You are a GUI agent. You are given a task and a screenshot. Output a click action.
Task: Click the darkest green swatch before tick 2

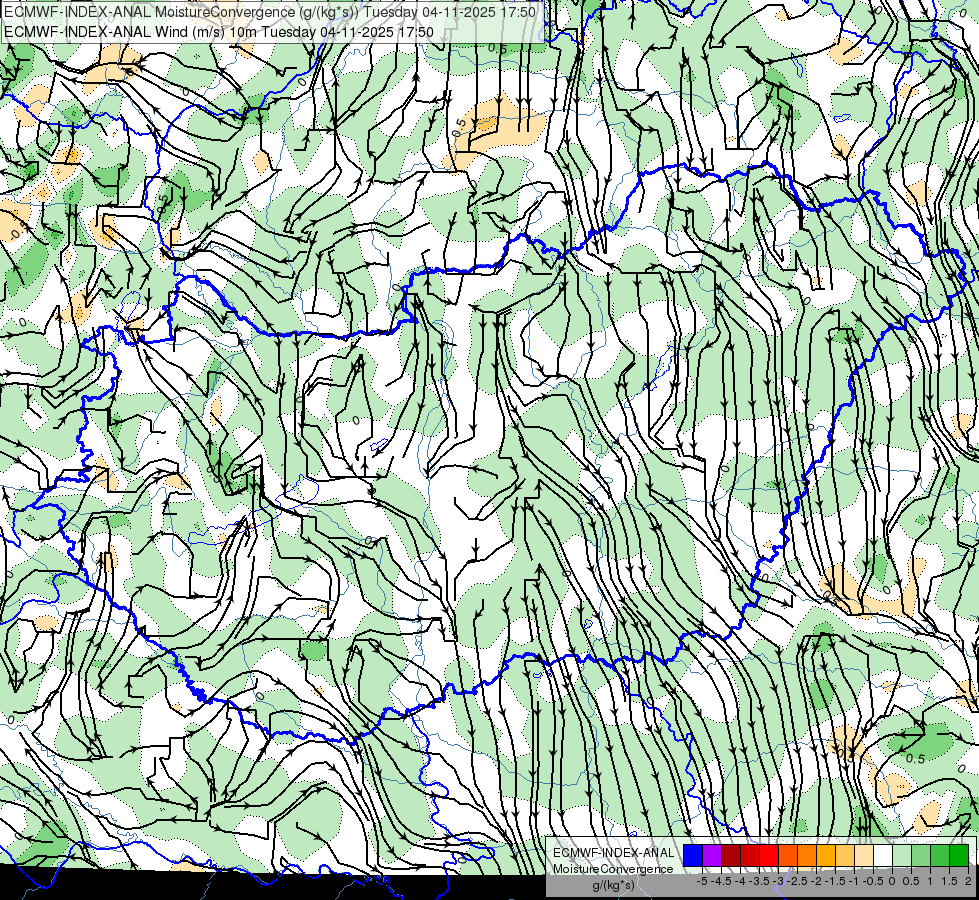959,855
